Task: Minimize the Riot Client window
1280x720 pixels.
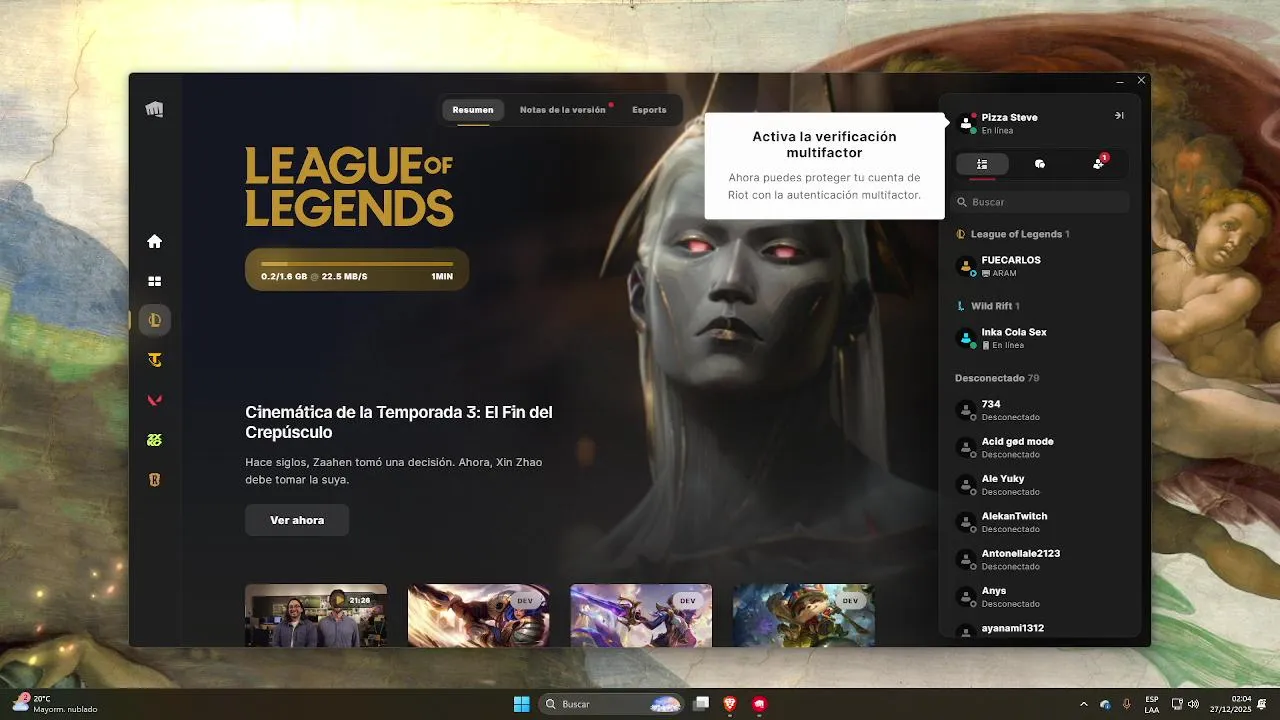Action: click(1120, 80)
